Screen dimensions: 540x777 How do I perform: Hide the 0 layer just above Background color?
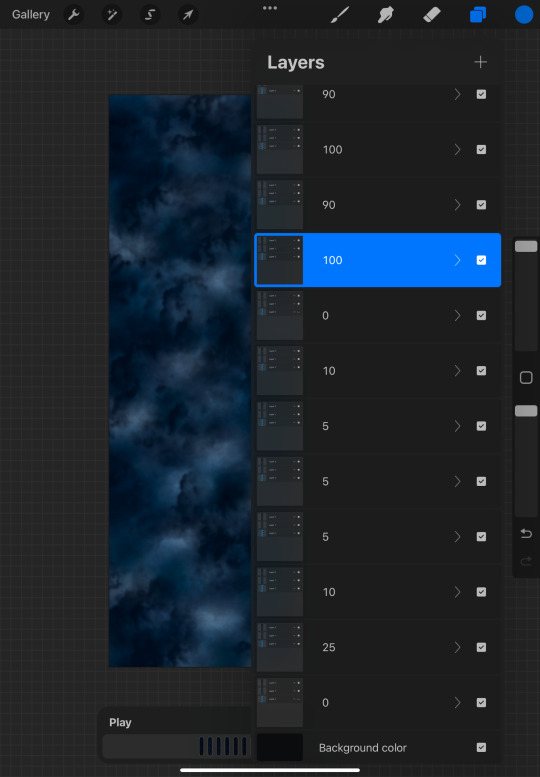click(x=481, y=702)
